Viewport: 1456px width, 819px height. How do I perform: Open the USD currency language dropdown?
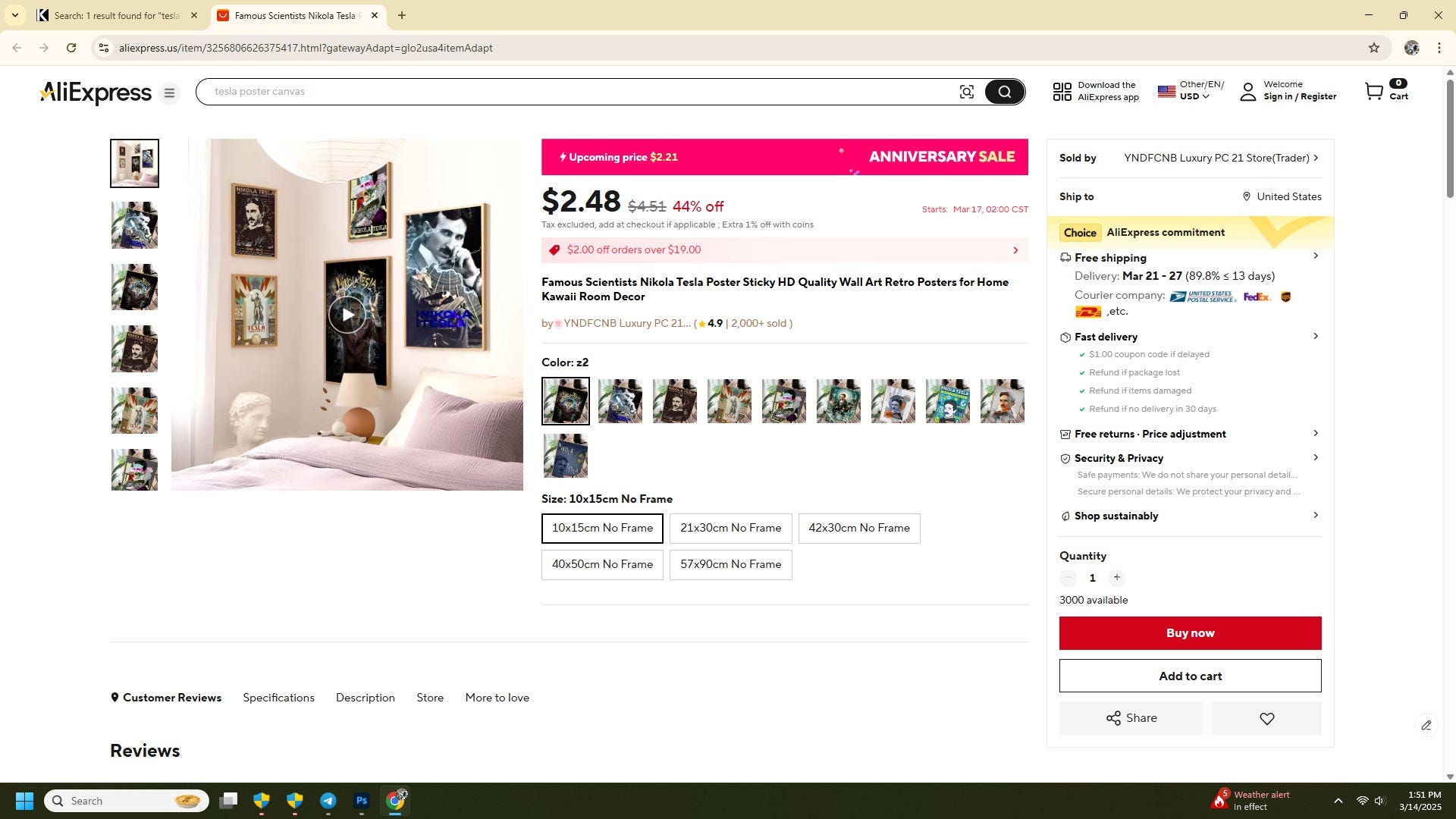click(1191, 91)
